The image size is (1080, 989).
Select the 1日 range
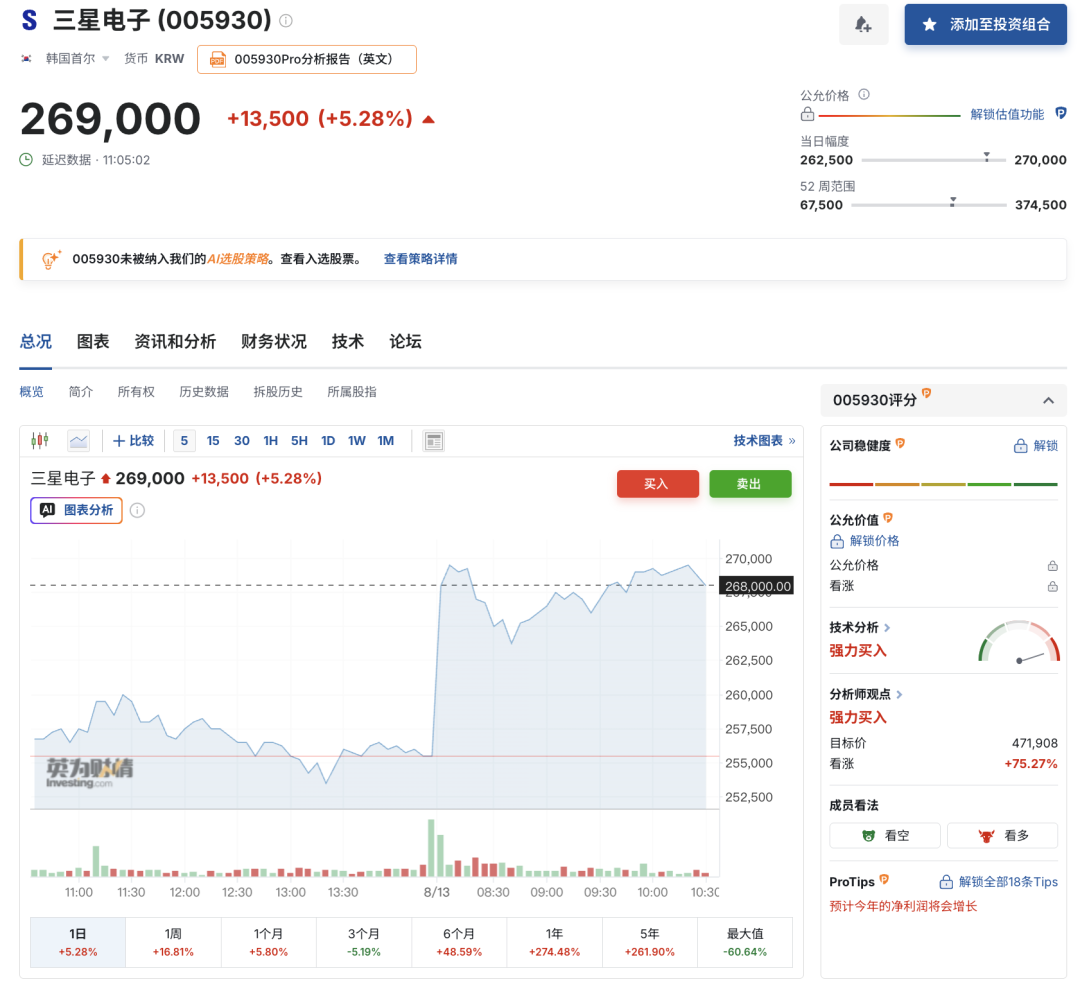point(78,942)
